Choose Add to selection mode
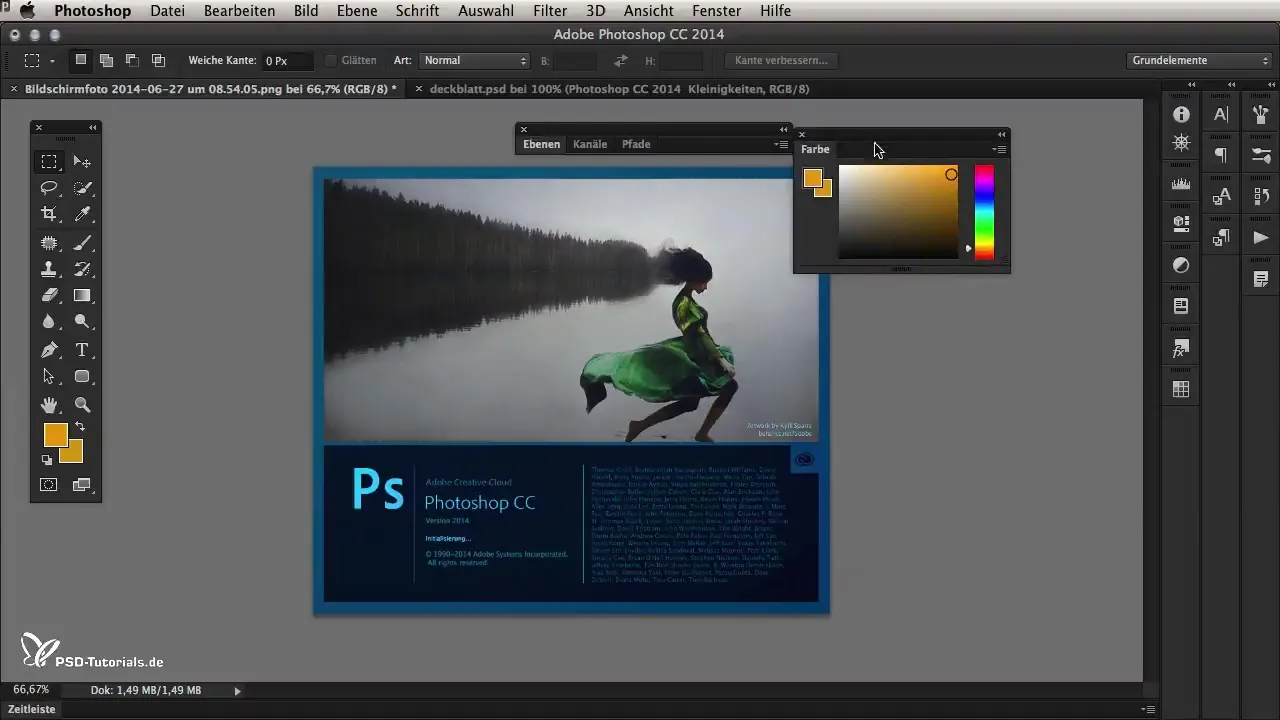The height and width of the screenshot is (720, 1280). click(106, 60)
